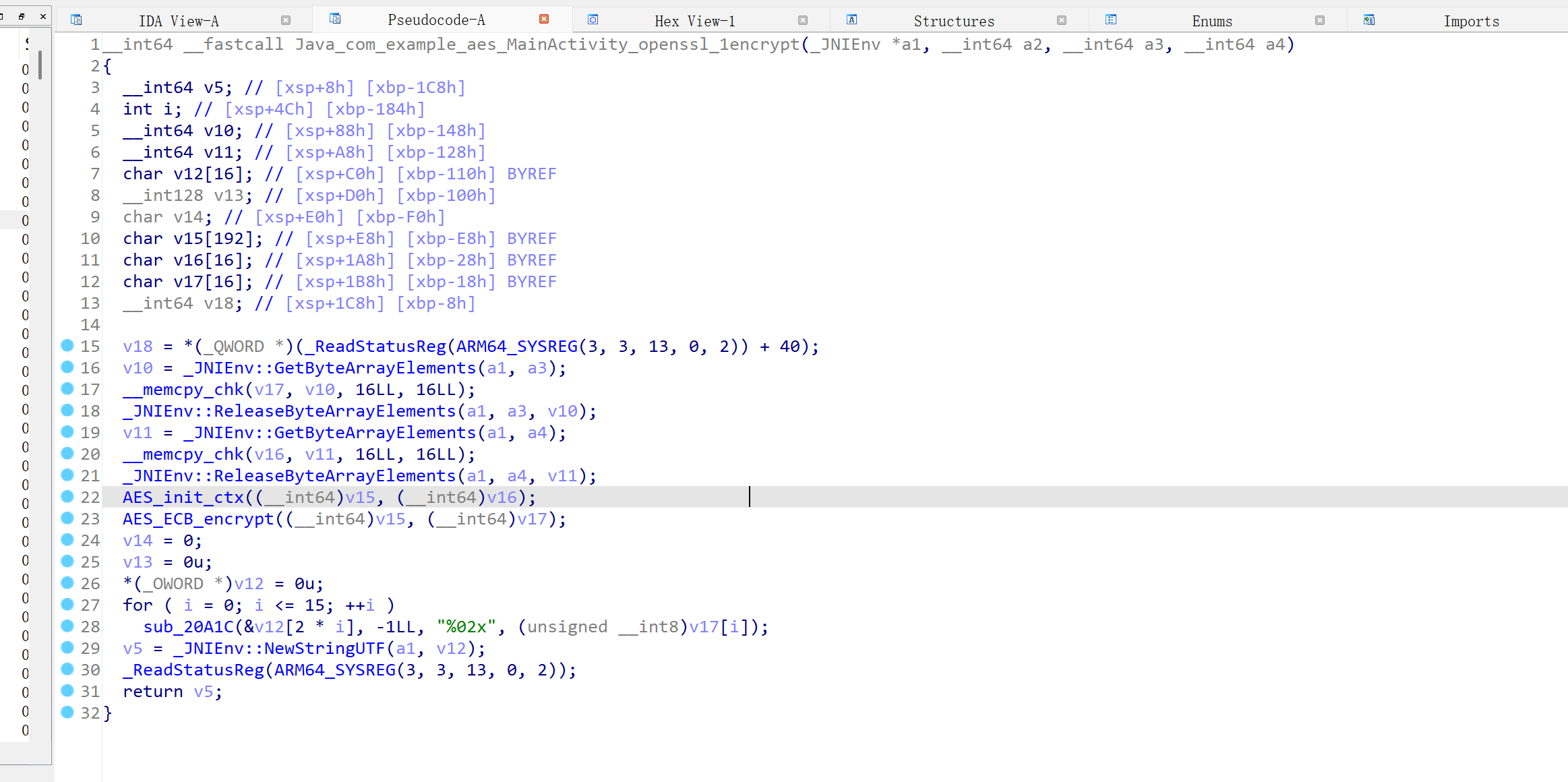Click the sub_20A1C function call
1568x782 pixels.
point(188,627)
